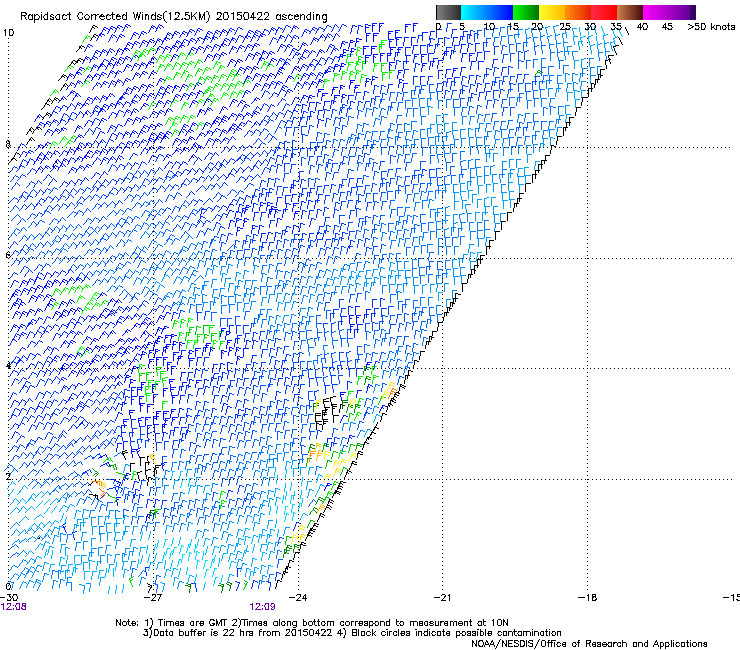Click the '45' legend label
This screenshot has height=650, width=740.
pos(667,27)
